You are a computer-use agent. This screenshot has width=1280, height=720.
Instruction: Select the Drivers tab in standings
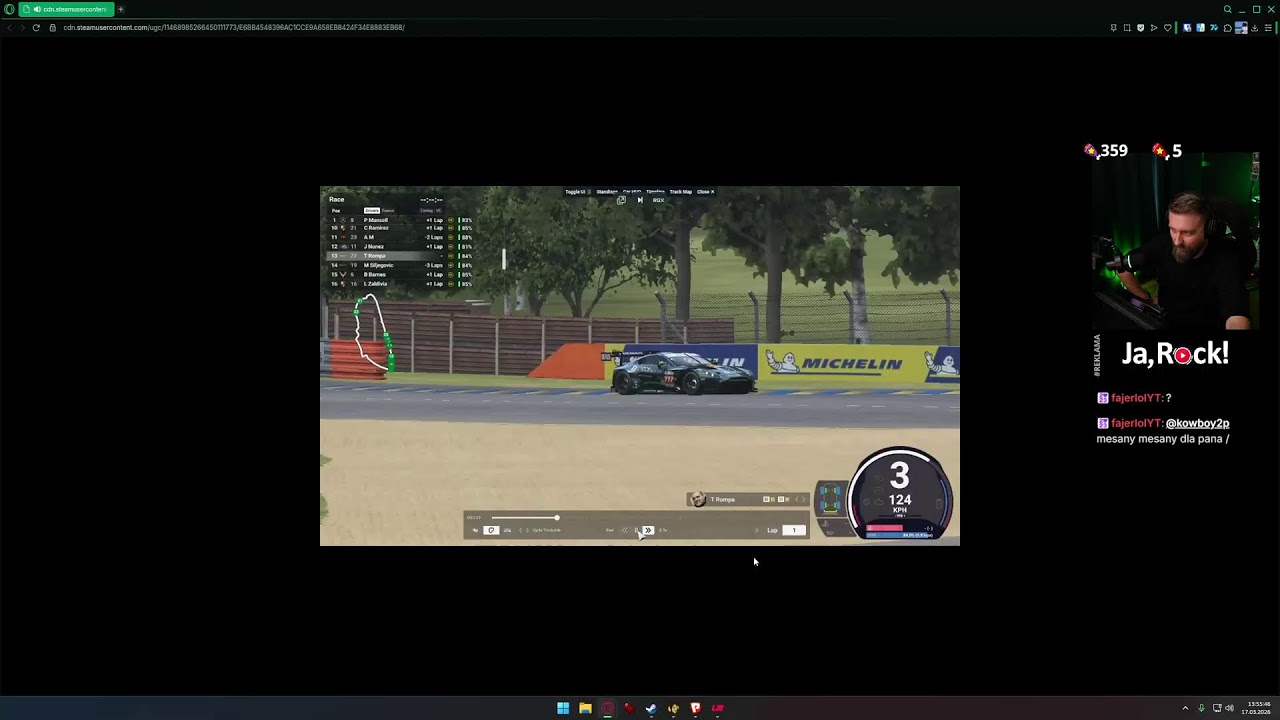371,210
